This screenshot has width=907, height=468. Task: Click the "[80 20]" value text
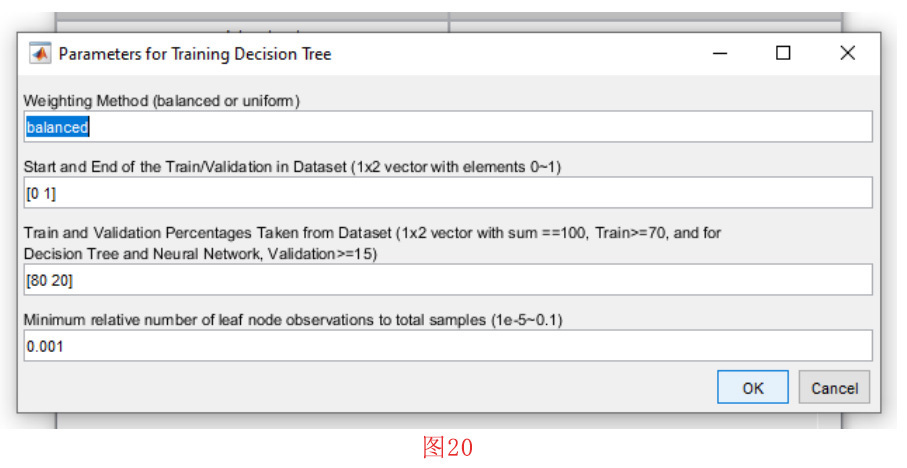[49, 280]
